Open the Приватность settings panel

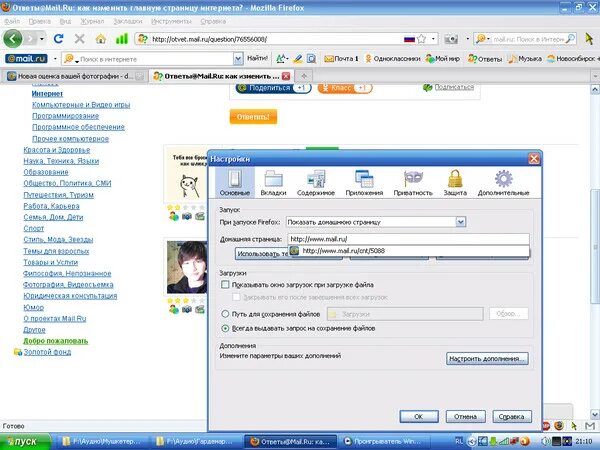[413, 183]
